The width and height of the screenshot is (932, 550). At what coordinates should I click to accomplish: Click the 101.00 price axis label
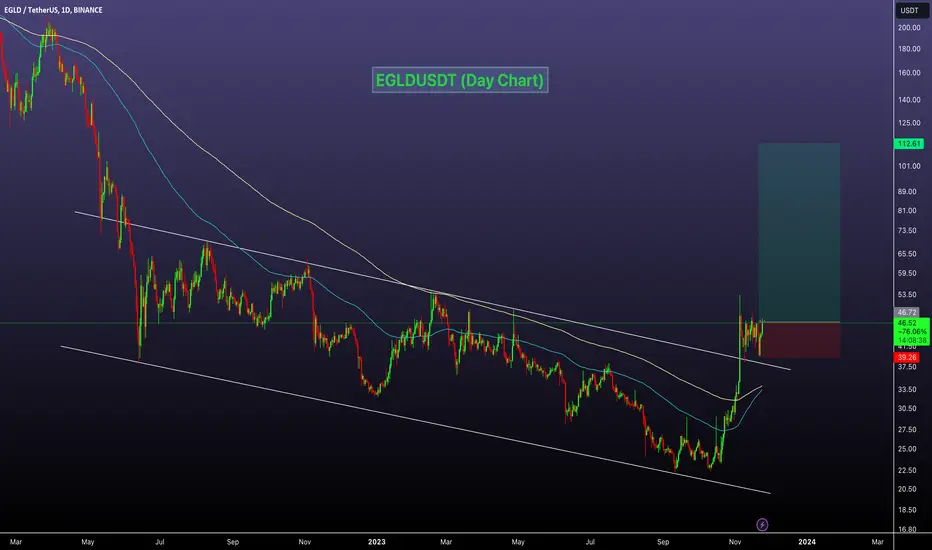click(x=909, y=166)
